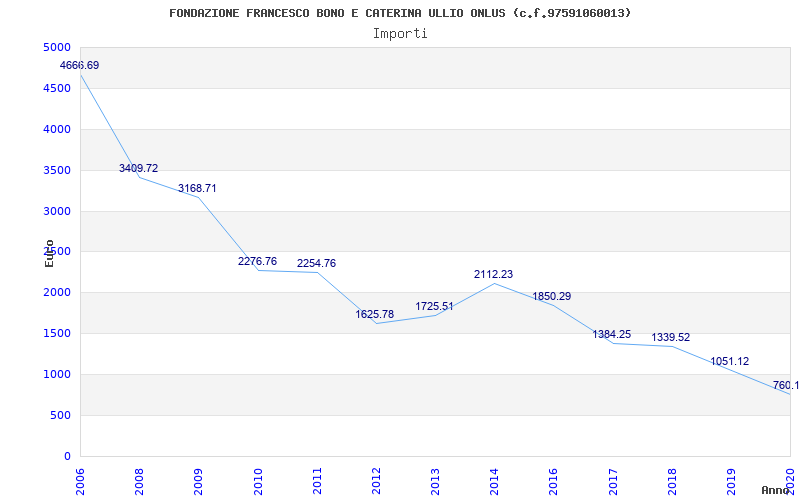This screenshot has width=800, height=500.
Task: Click the 2006 year label
Action: [81, 482]
